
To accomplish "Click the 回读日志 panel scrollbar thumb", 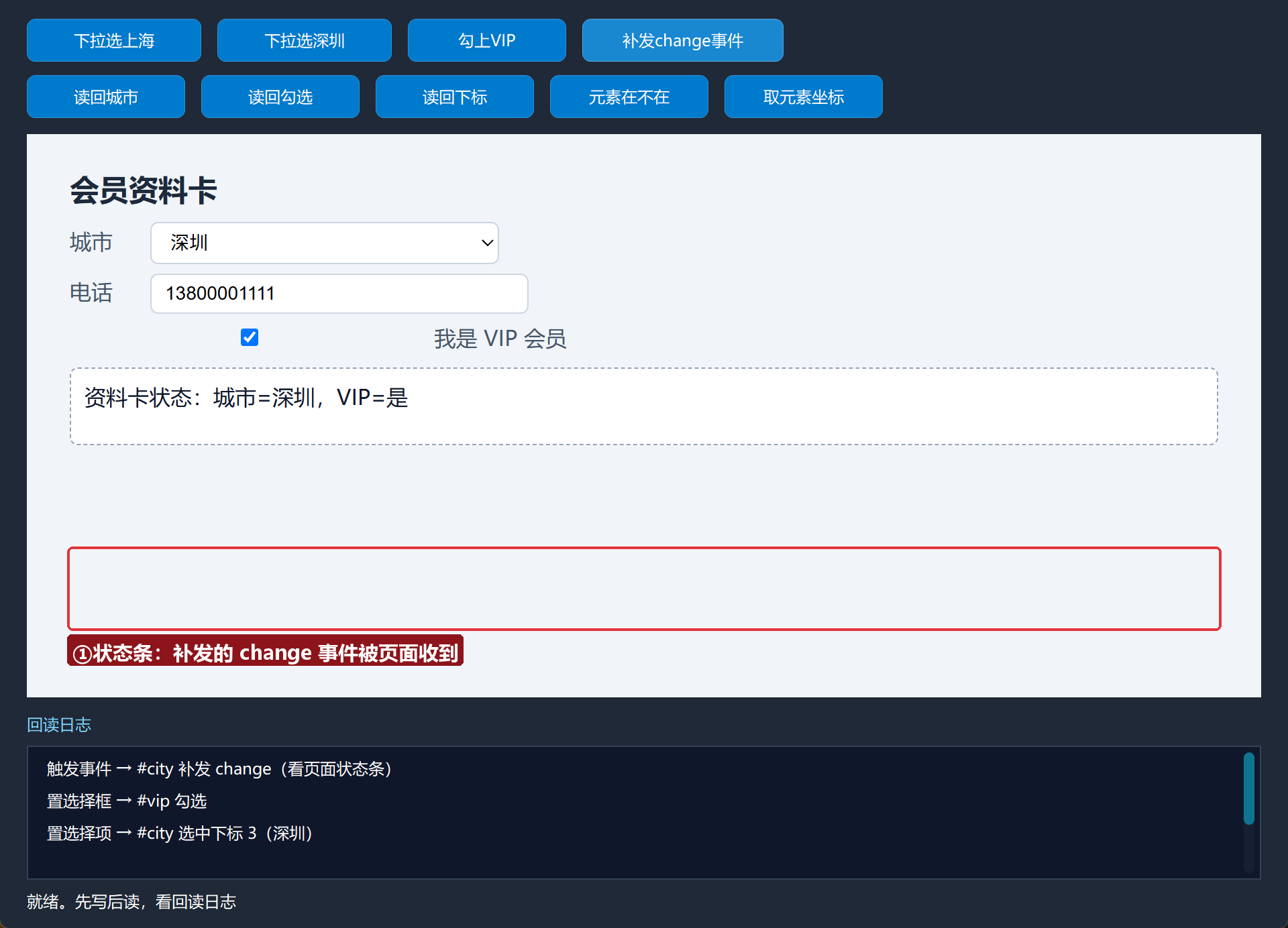I will 1249,788.
